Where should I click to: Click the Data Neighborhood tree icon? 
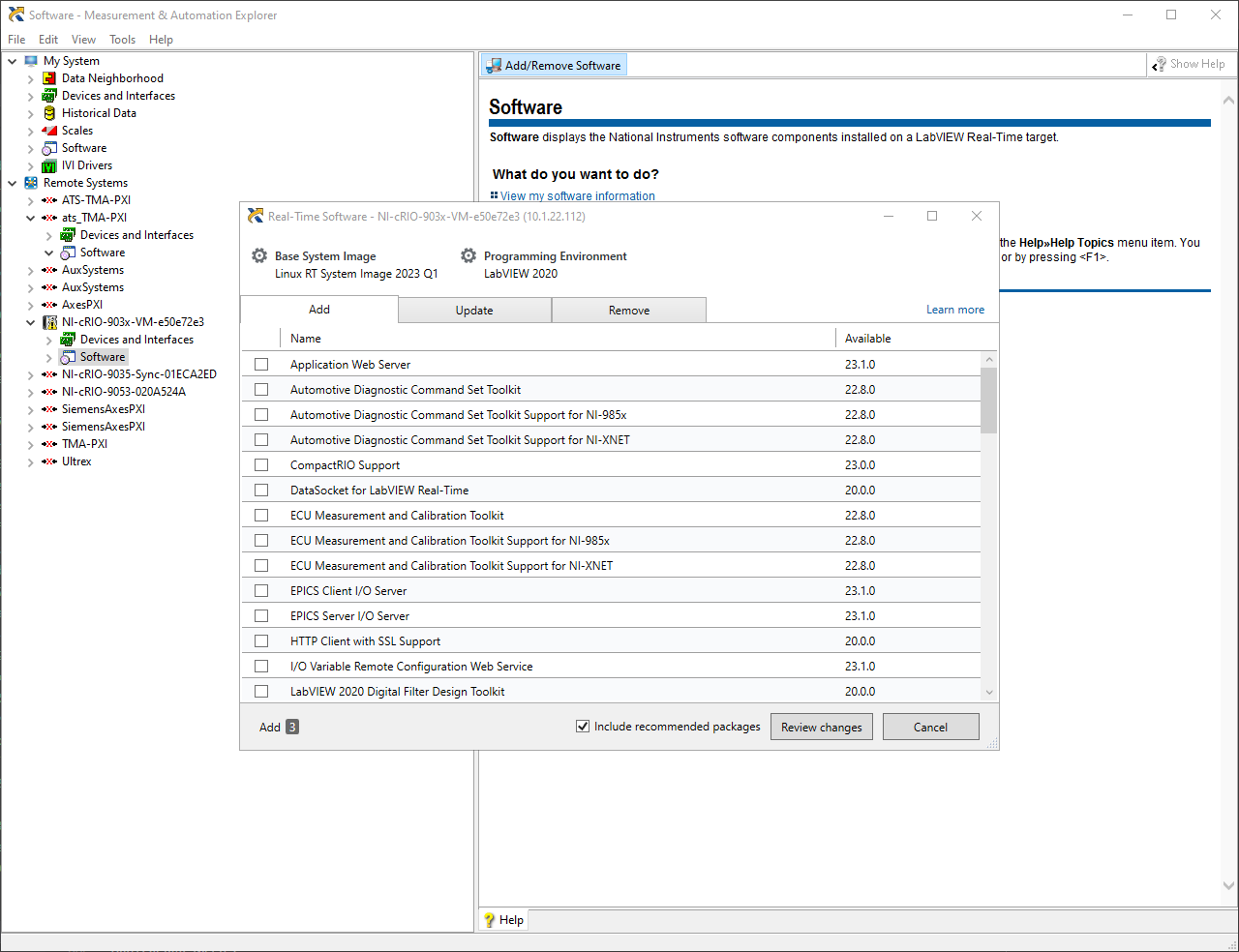click(49, 78)
